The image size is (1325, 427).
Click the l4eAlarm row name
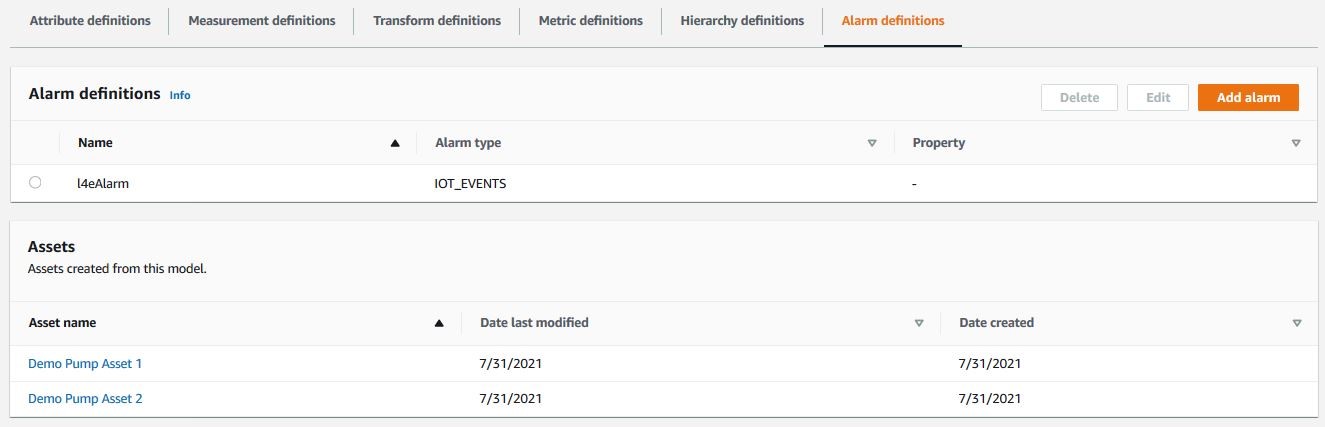tap(104, 184)
